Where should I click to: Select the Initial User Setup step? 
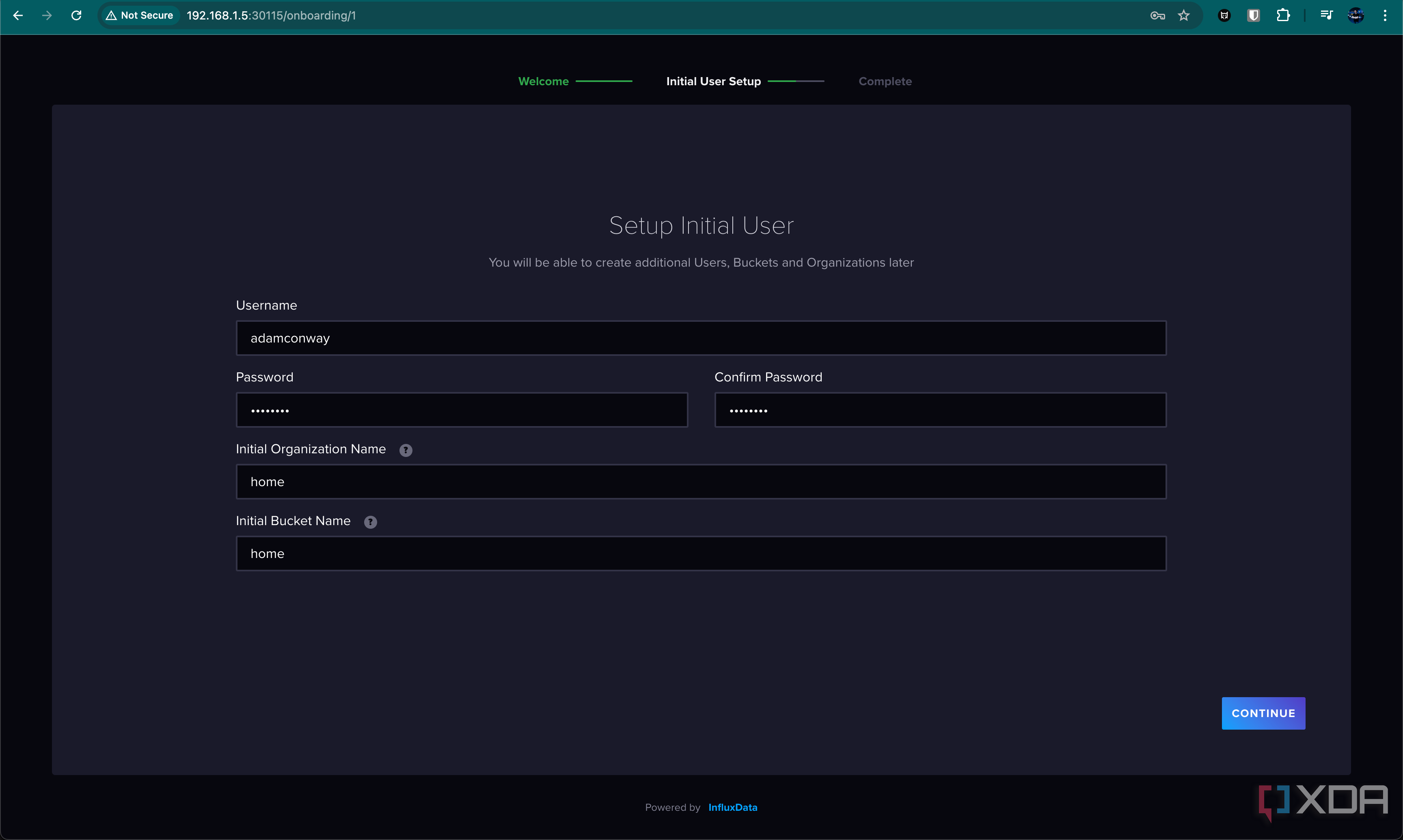coord(713,82)
